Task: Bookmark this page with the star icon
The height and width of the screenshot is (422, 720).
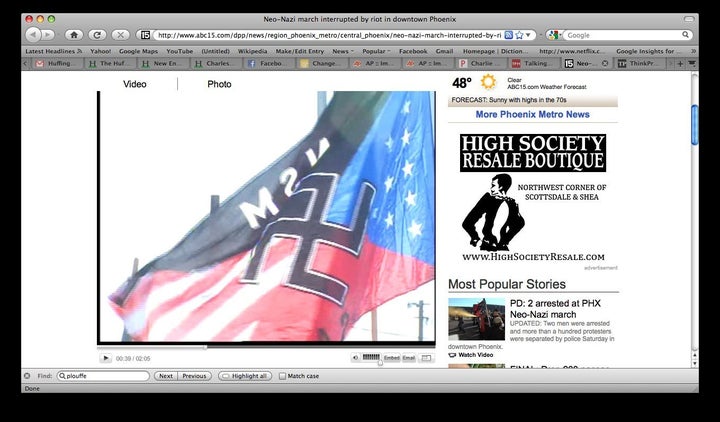Action: pyautogui.click(x=519, y=35)
